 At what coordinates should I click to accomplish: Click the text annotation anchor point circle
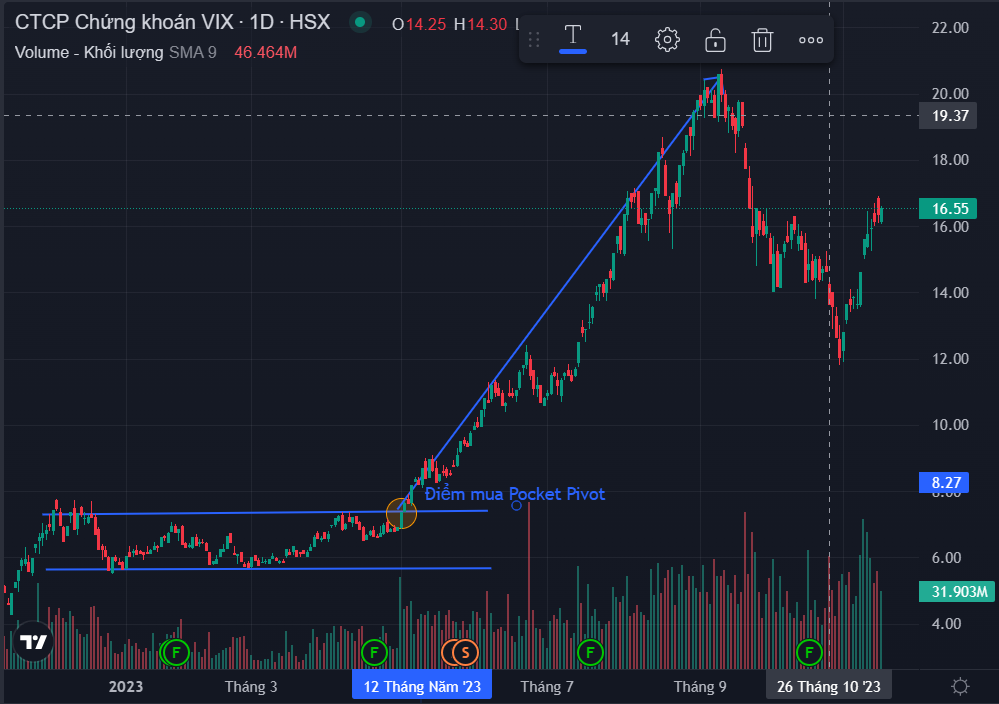(516, 506)
